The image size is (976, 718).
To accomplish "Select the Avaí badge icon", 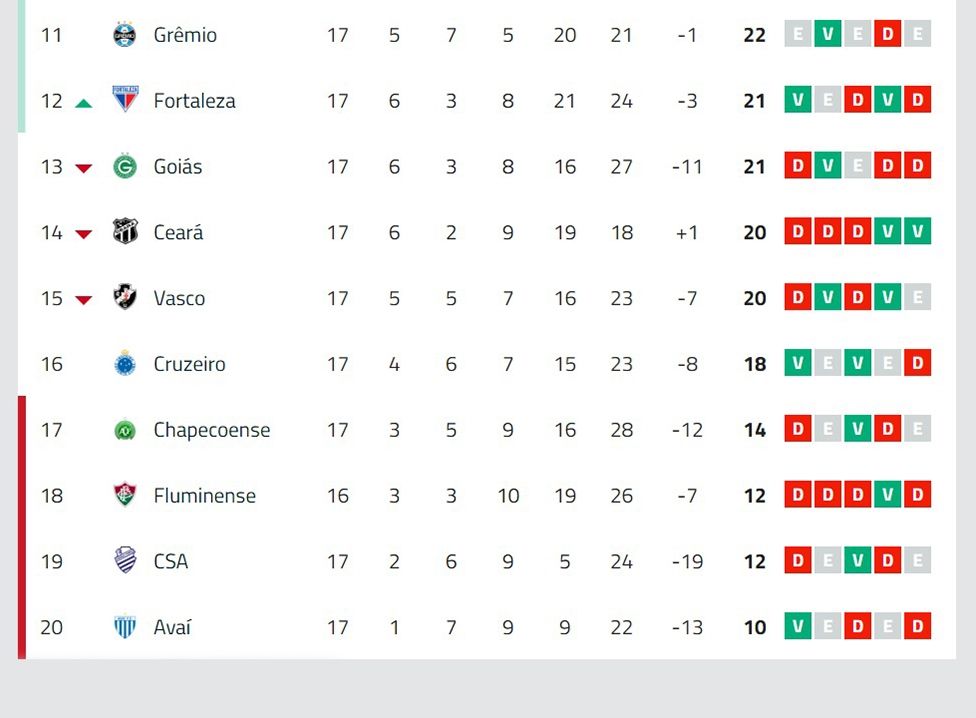I will click(x=124, y=627).
